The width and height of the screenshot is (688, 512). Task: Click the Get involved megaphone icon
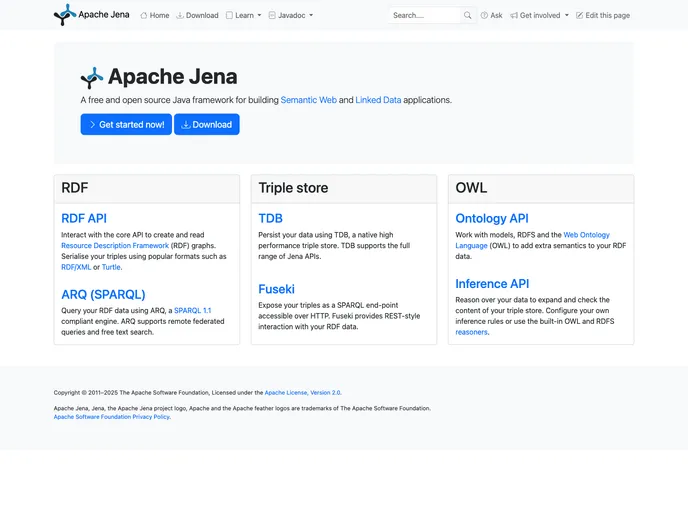[514, 15]
